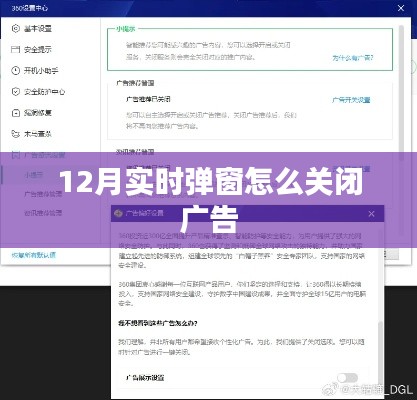The width and height of the screenshot is (417, 400).
Task: Click the shield icon beside 安全防护中心
Action: tap(16, 91)
